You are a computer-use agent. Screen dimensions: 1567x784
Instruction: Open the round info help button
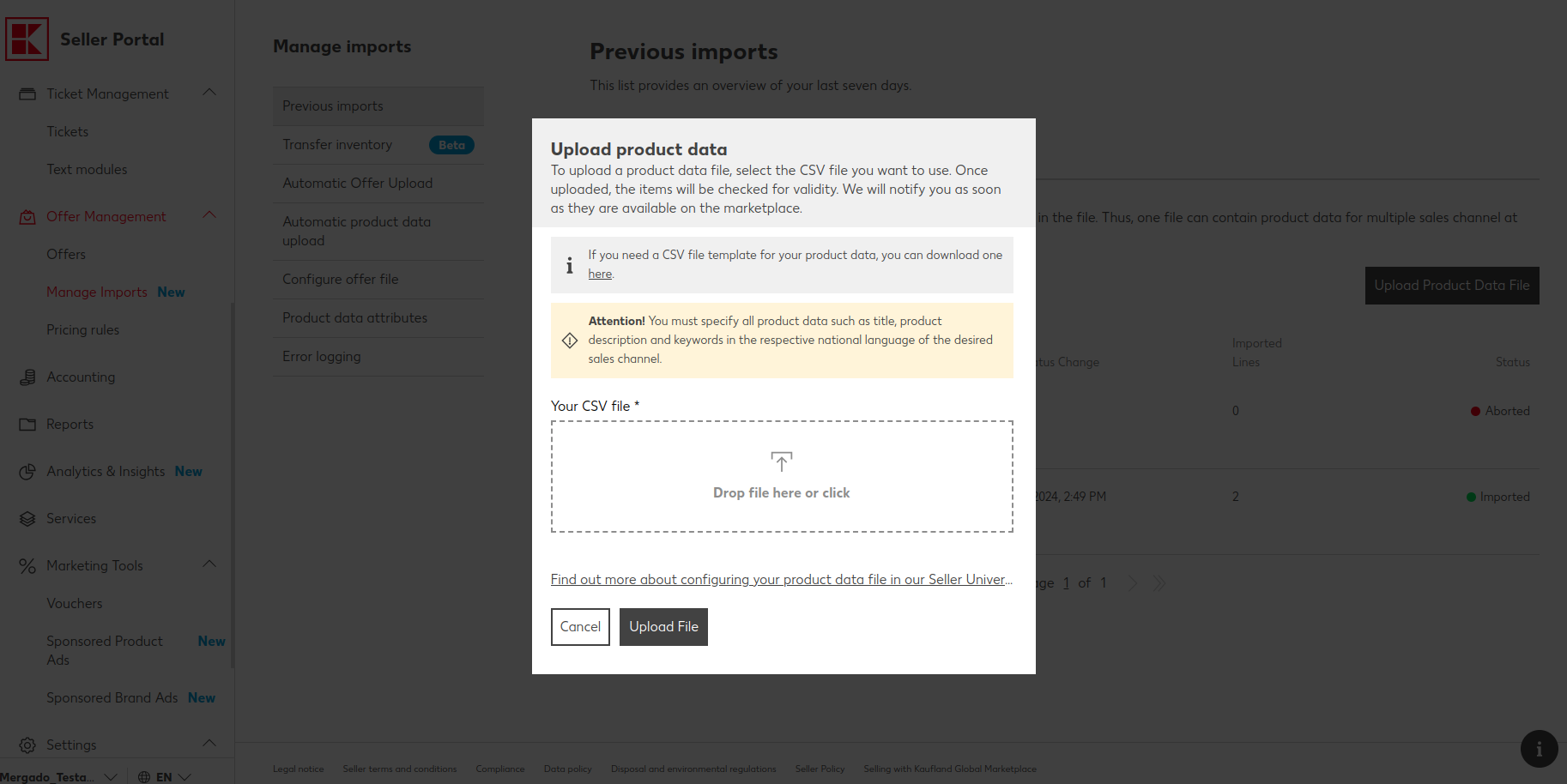(x=1539, y=749)
